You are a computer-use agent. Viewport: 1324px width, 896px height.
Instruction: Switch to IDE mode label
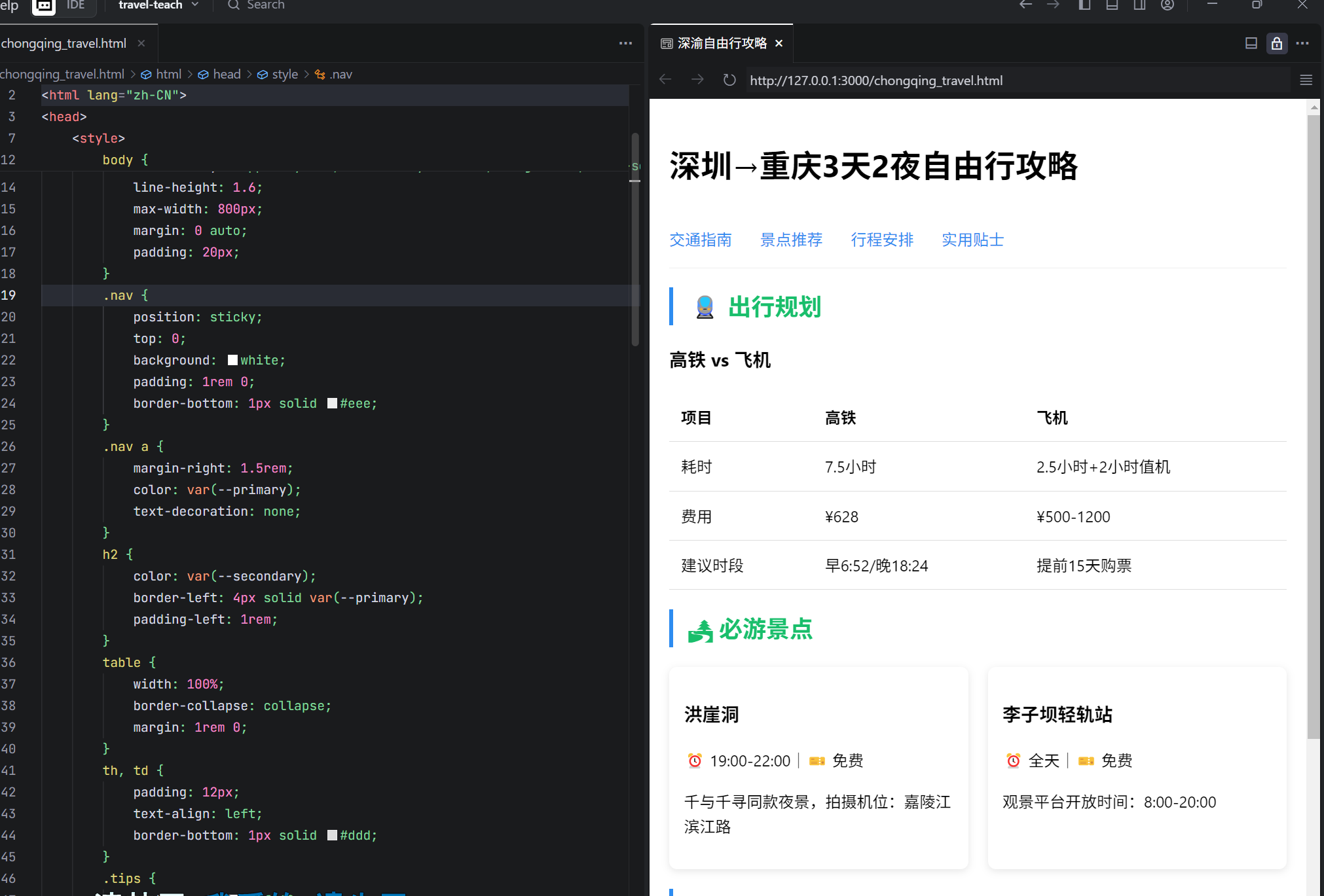[75, 5]
